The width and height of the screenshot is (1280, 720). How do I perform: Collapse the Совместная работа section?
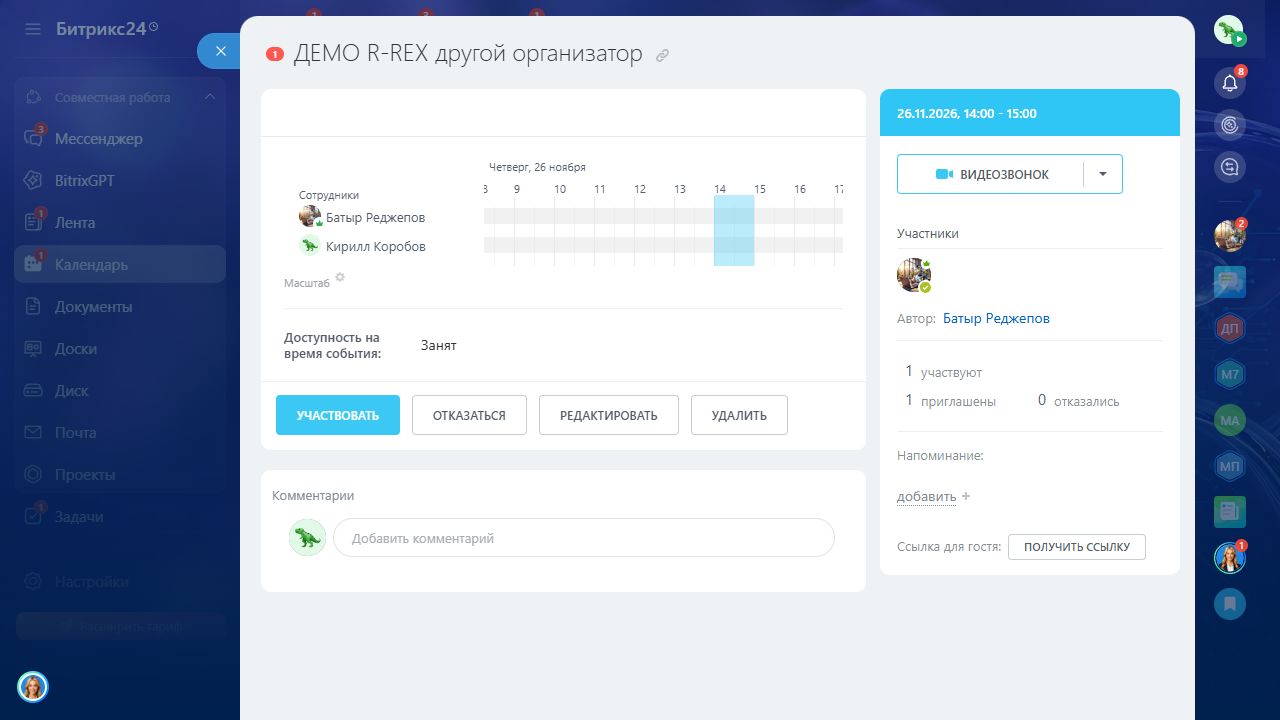(209, 97)
